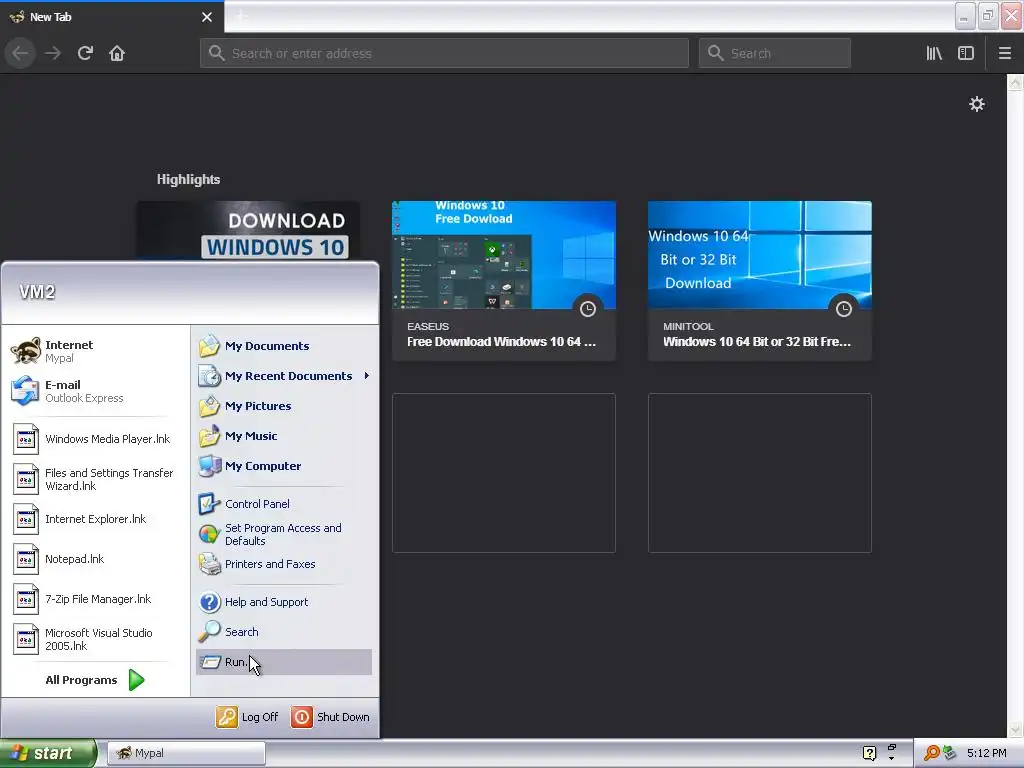This screenshot has height=768, width=1024.
Task: Open New Tab settings gear icon
Action: (976, 104)
